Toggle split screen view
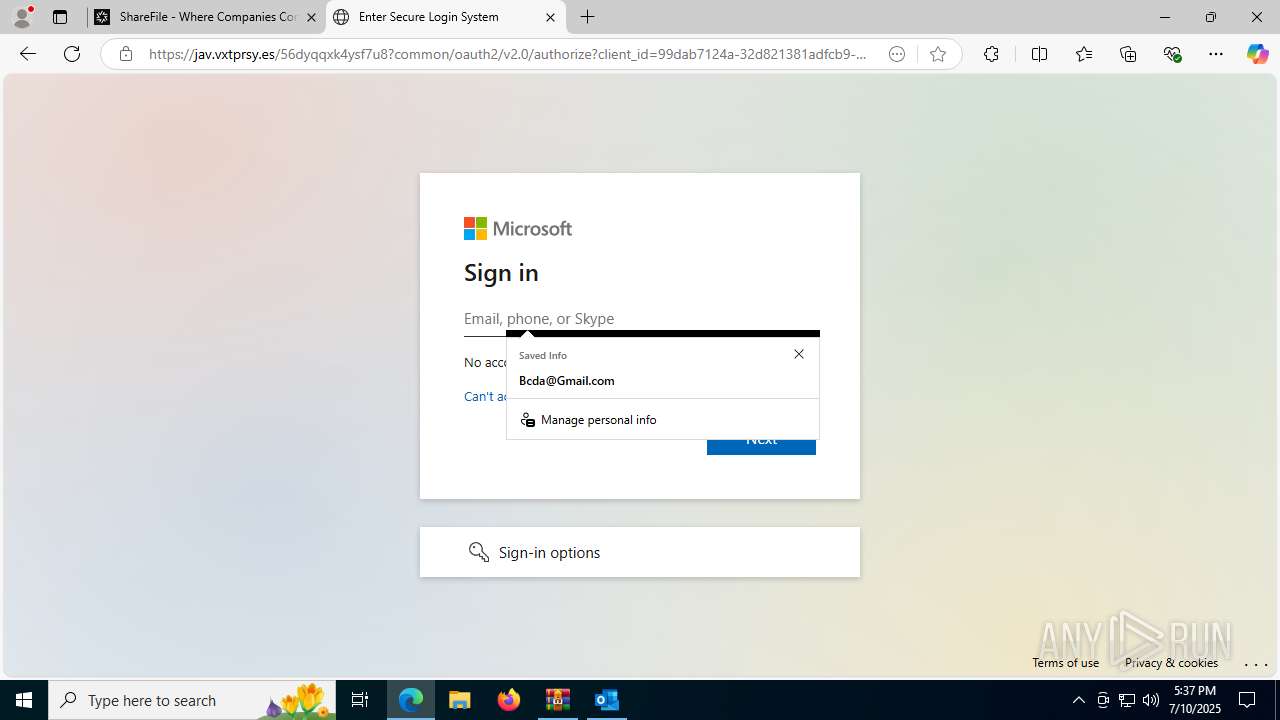 click(1039, 54)
